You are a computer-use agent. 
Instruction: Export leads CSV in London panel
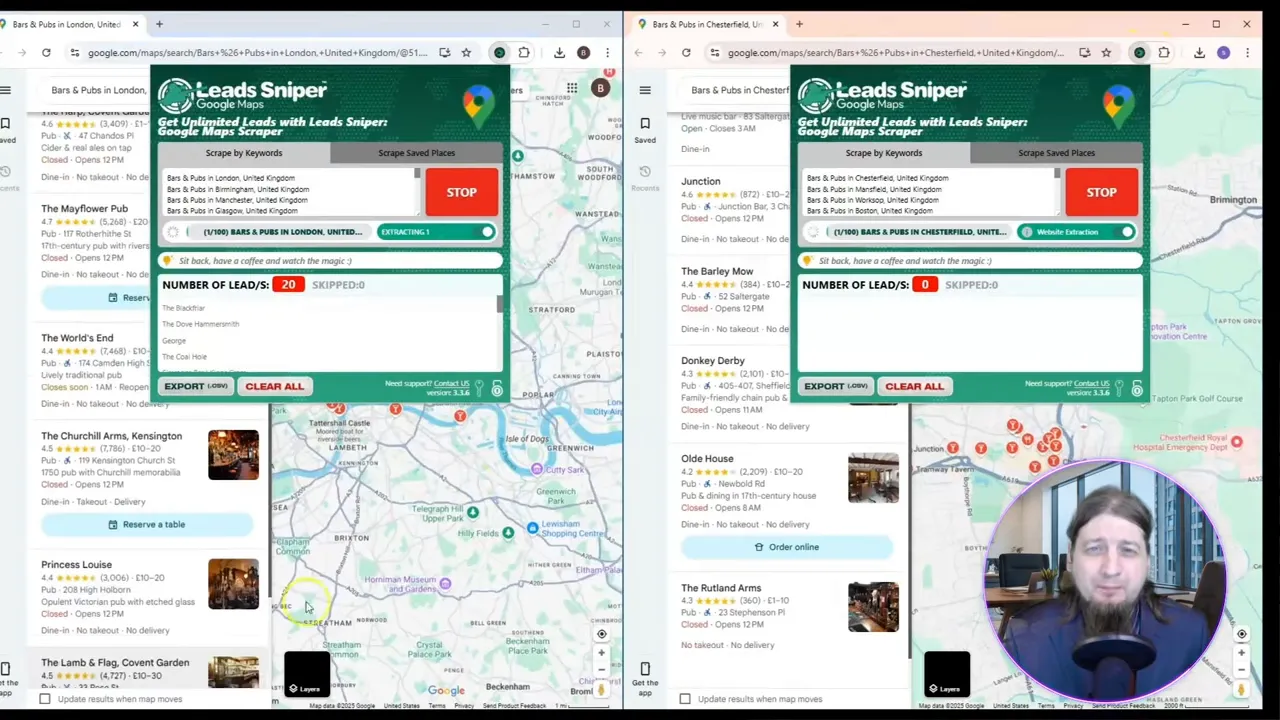[195, 386]
